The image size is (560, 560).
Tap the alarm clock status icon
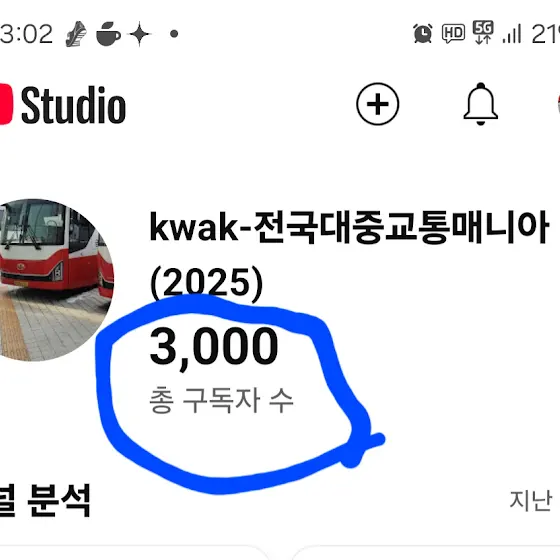point(422,34)
